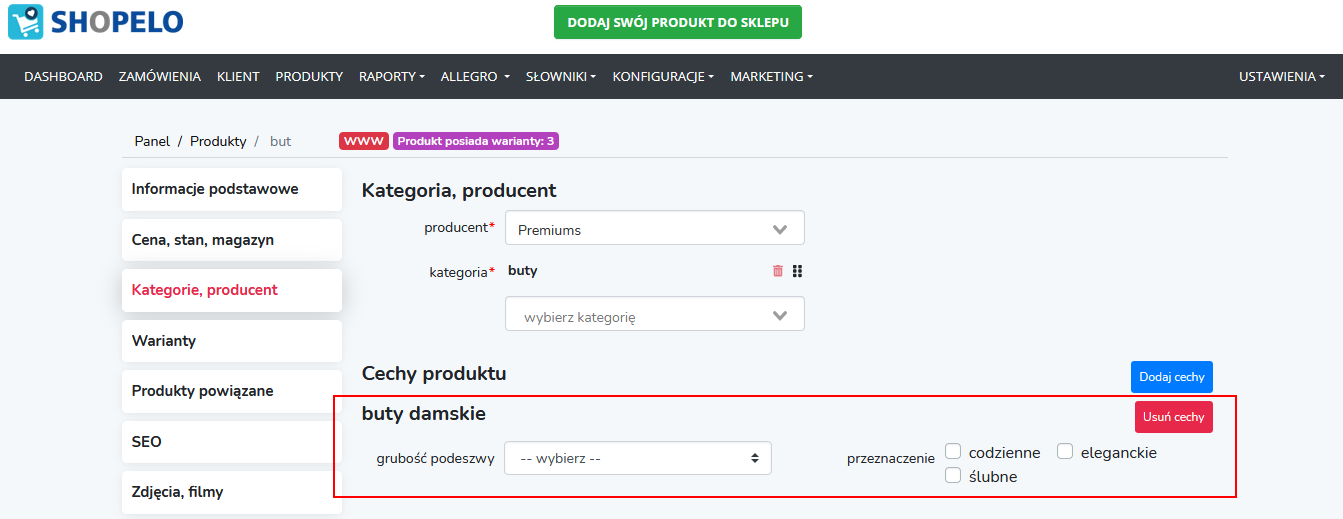Open the RAPORTY menu
The image size is (1343, 519).
coord(392,76)
